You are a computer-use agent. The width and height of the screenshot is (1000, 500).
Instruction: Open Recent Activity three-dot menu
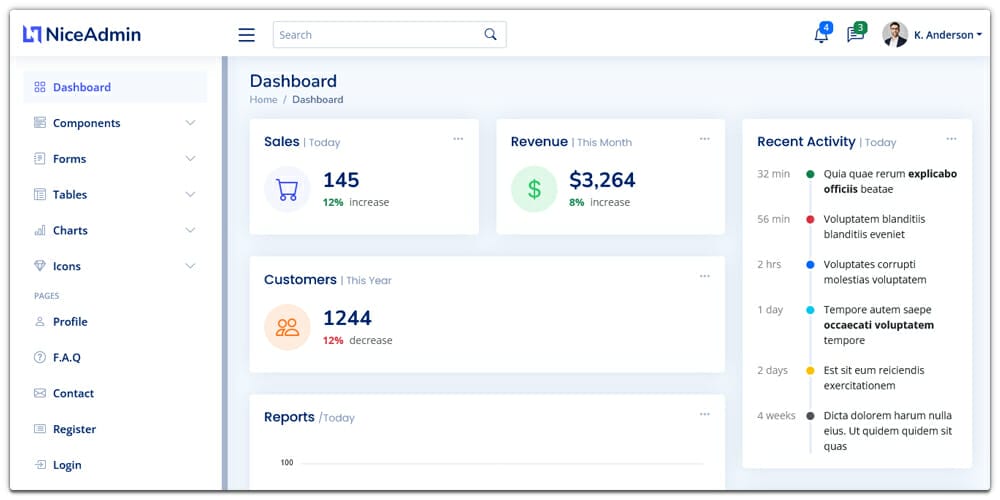click(x=951, y=139)
